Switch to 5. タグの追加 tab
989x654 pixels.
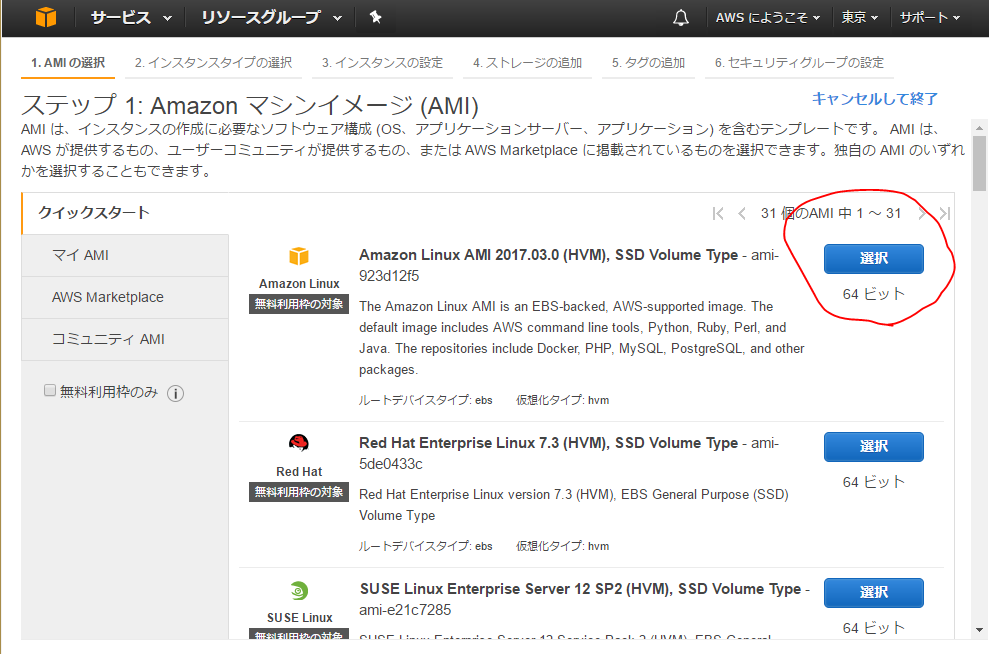(x=648, y=62)
